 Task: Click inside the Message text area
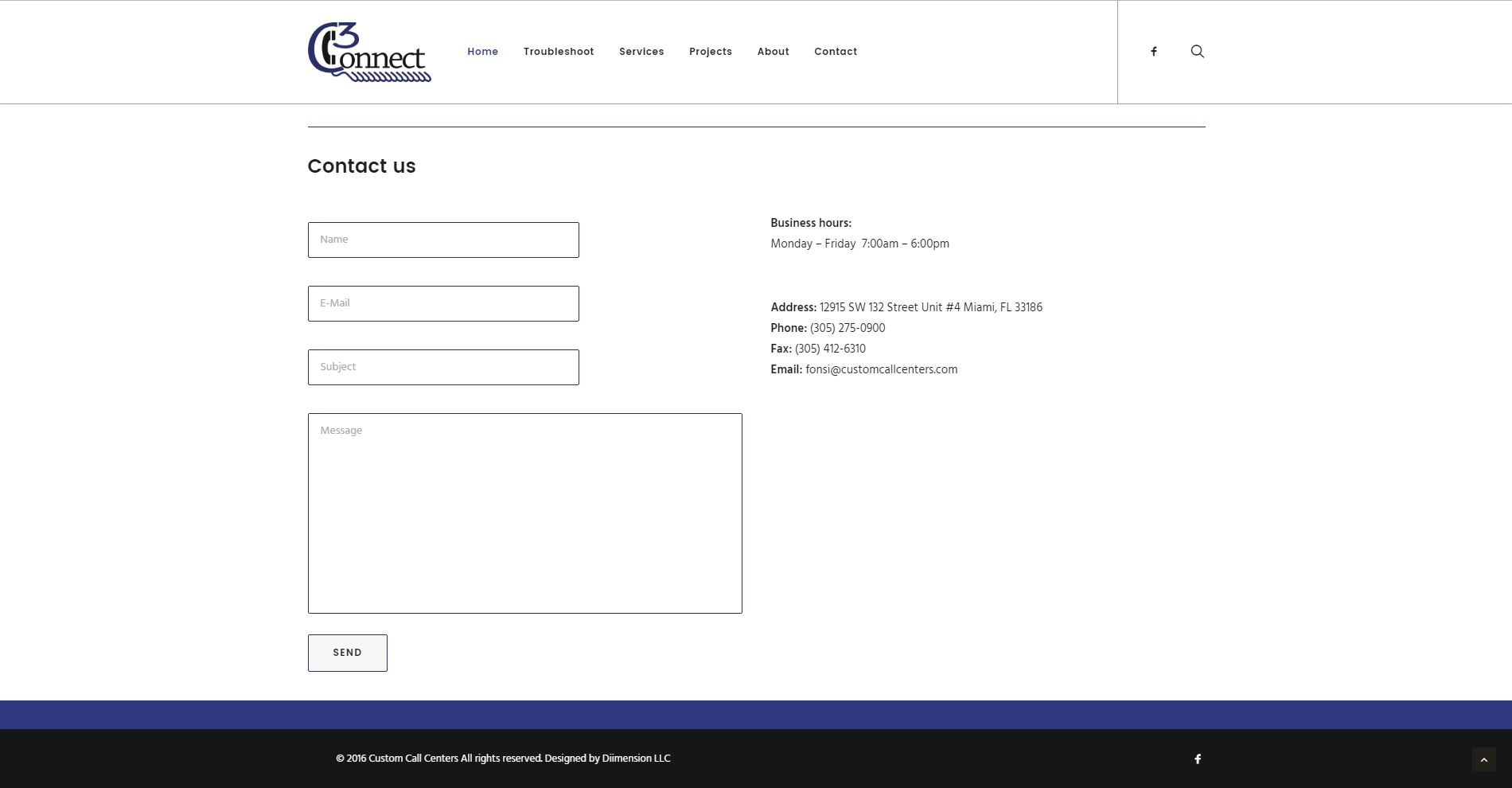pos(524,513)
